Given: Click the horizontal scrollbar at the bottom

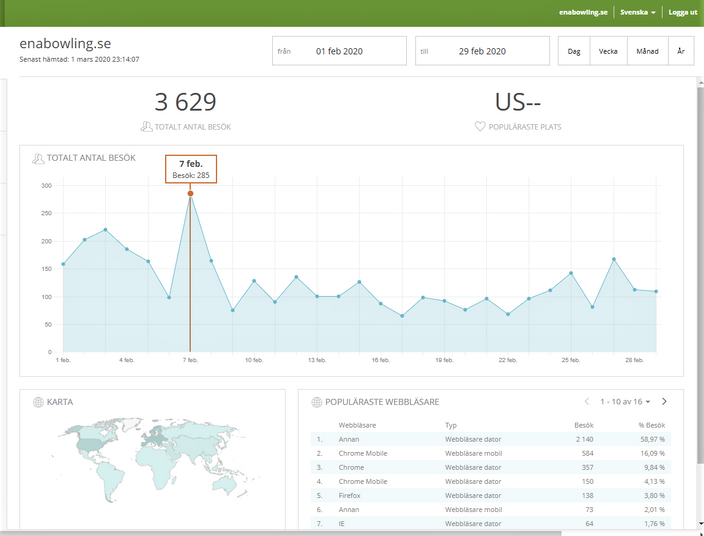Looking at the screenshot, I should point(281,533).
